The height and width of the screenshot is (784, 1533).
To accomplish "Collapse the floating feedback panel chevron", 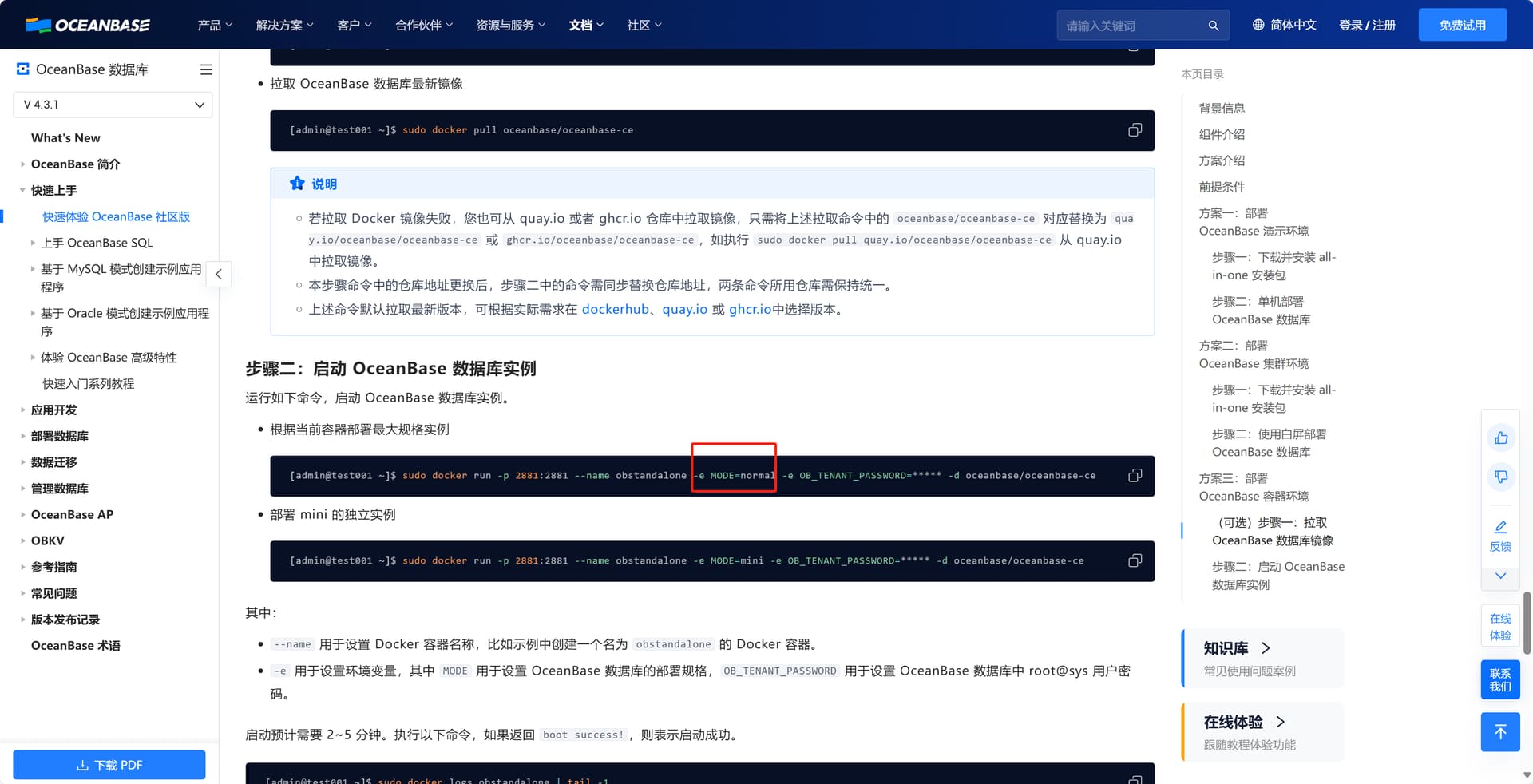I will point(1501,576).
